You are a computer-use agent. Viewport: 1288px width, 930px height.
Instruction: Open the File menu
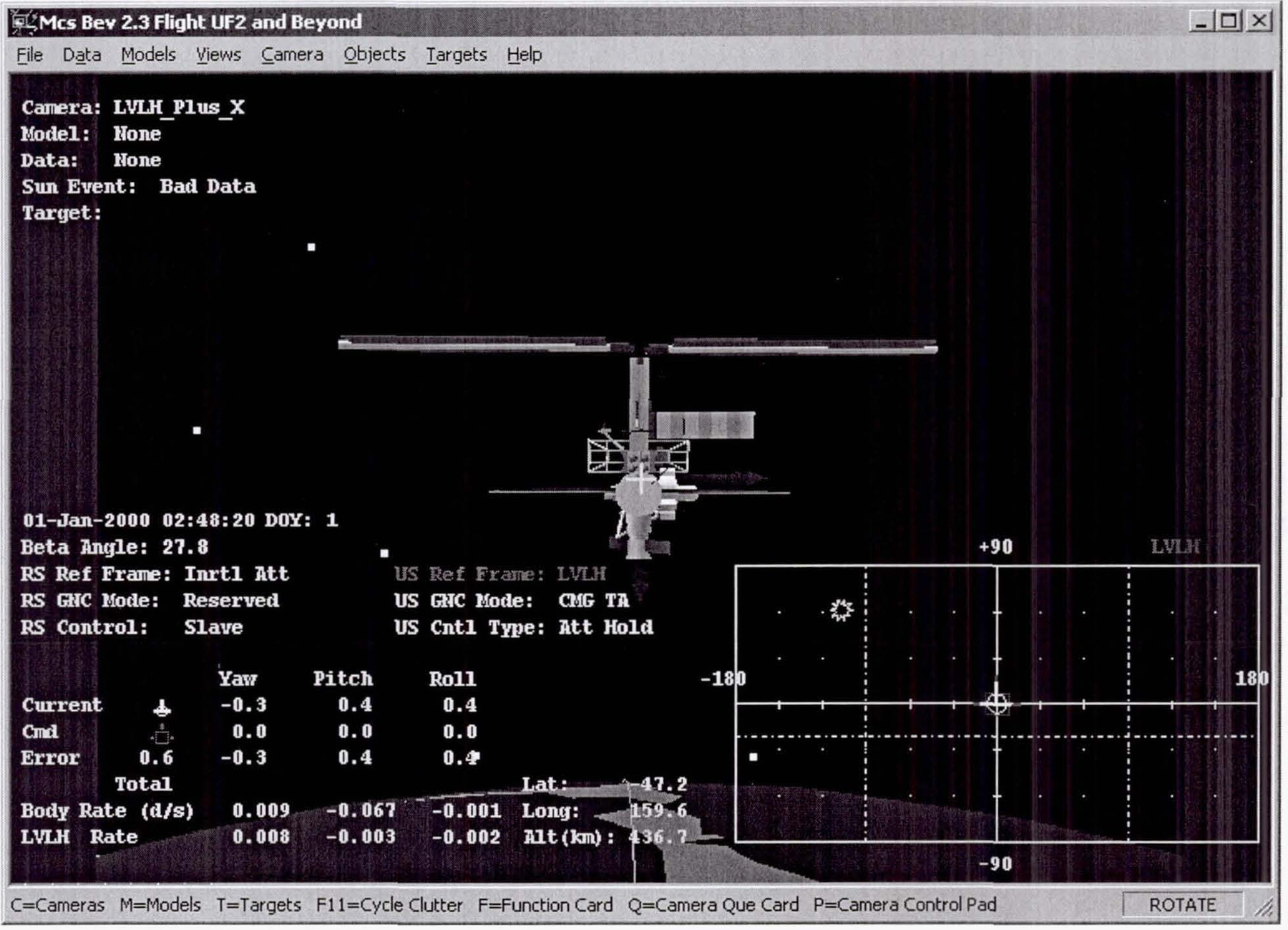click(29, 54)
